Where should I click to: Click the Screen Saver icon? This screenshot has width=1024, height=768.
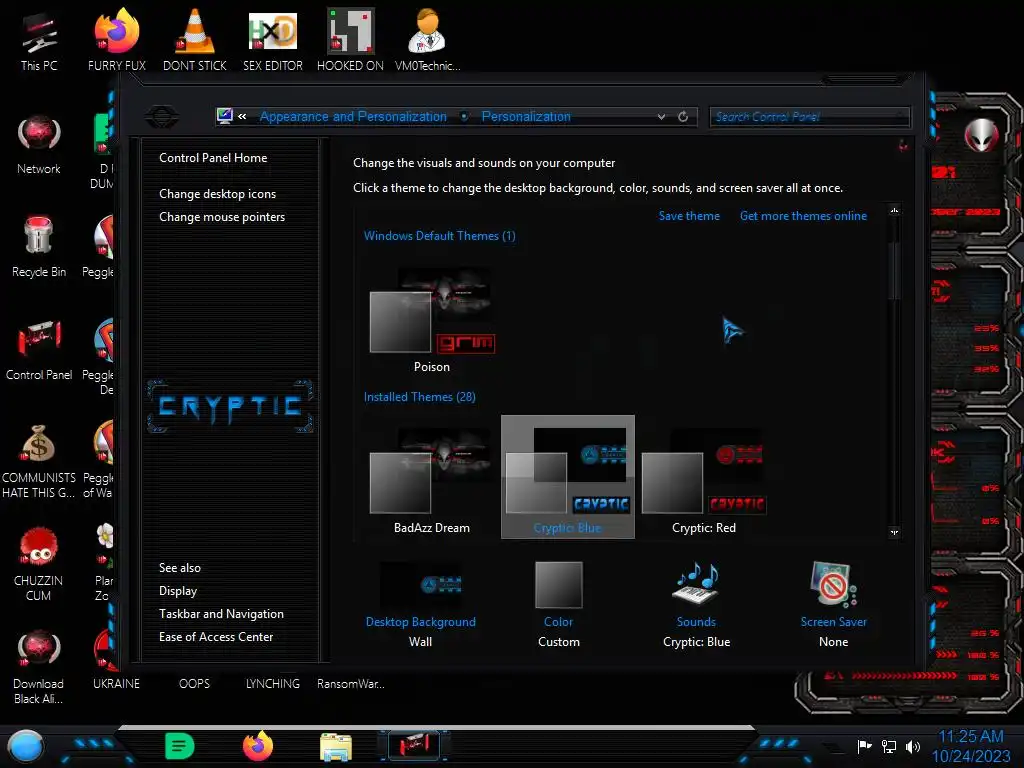click(x=833, y=584)
